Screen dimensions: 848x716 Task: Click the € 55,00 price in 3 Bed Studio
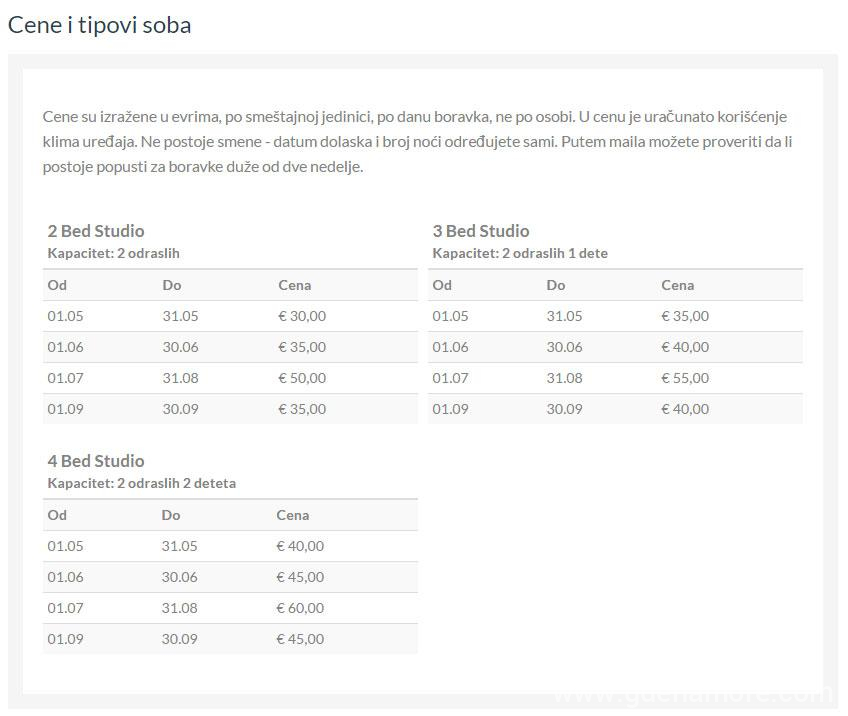(x=685, y=378)
